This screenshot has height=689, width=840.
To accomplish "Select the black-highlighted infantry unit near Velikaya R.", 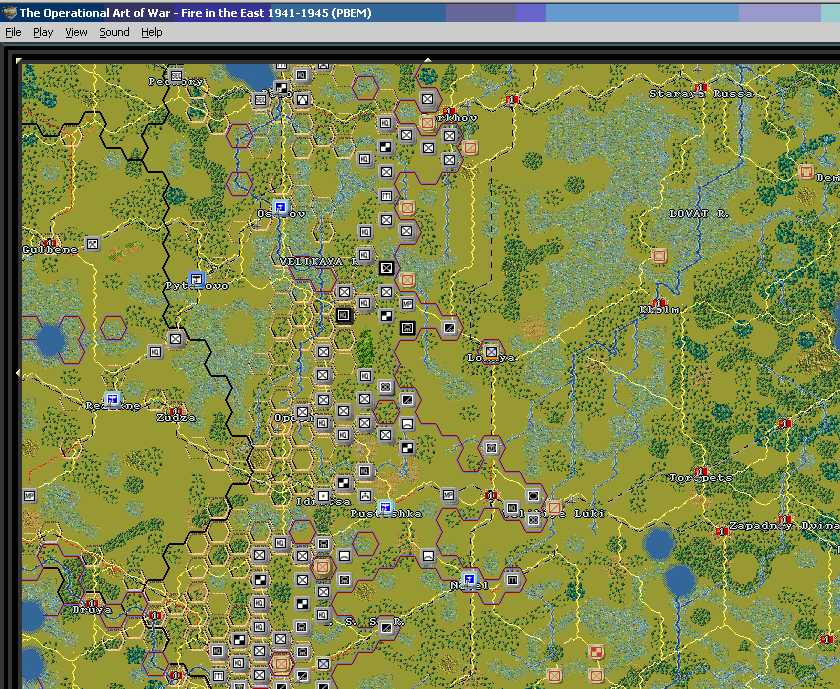I will point(386,267).
